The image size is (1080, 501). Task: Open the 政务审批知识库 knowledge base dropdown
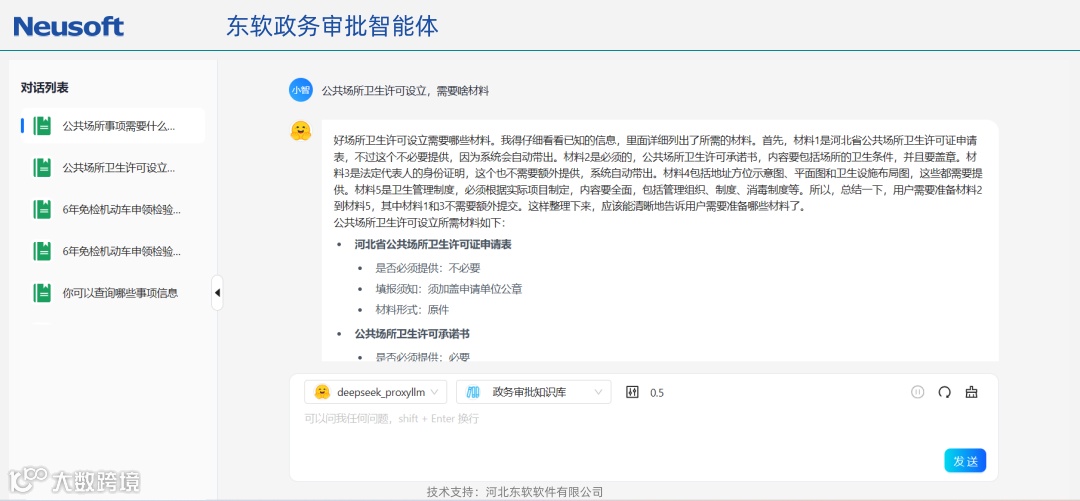[x=533, y=392]
